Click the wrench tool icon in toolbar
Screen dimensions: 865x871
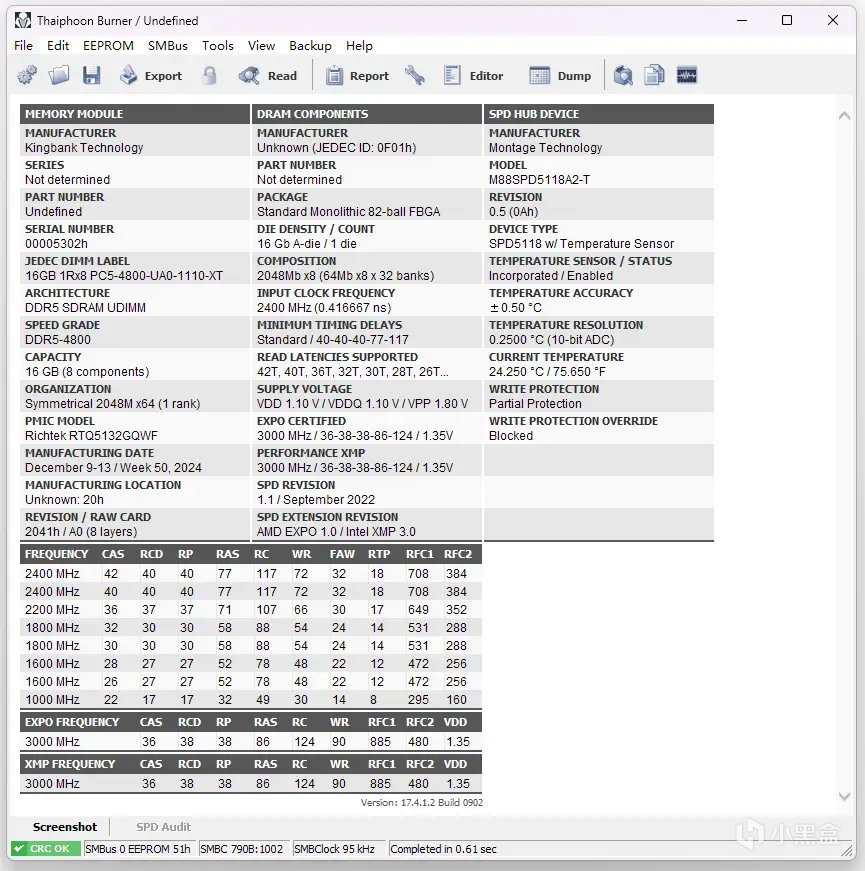coord(415,75)
